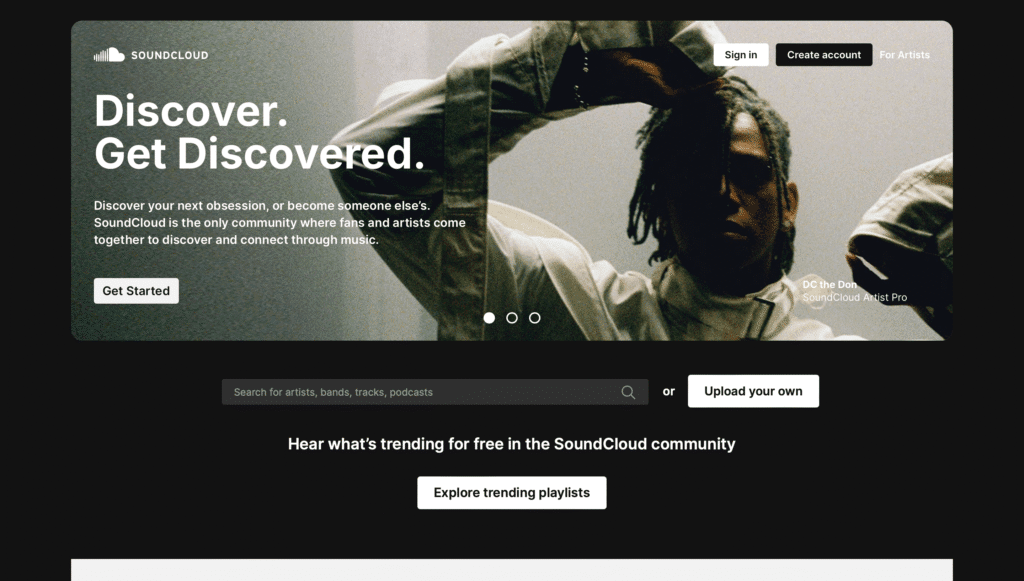
Task: Click the light panel at page bottom
Action: click(511, 570)
